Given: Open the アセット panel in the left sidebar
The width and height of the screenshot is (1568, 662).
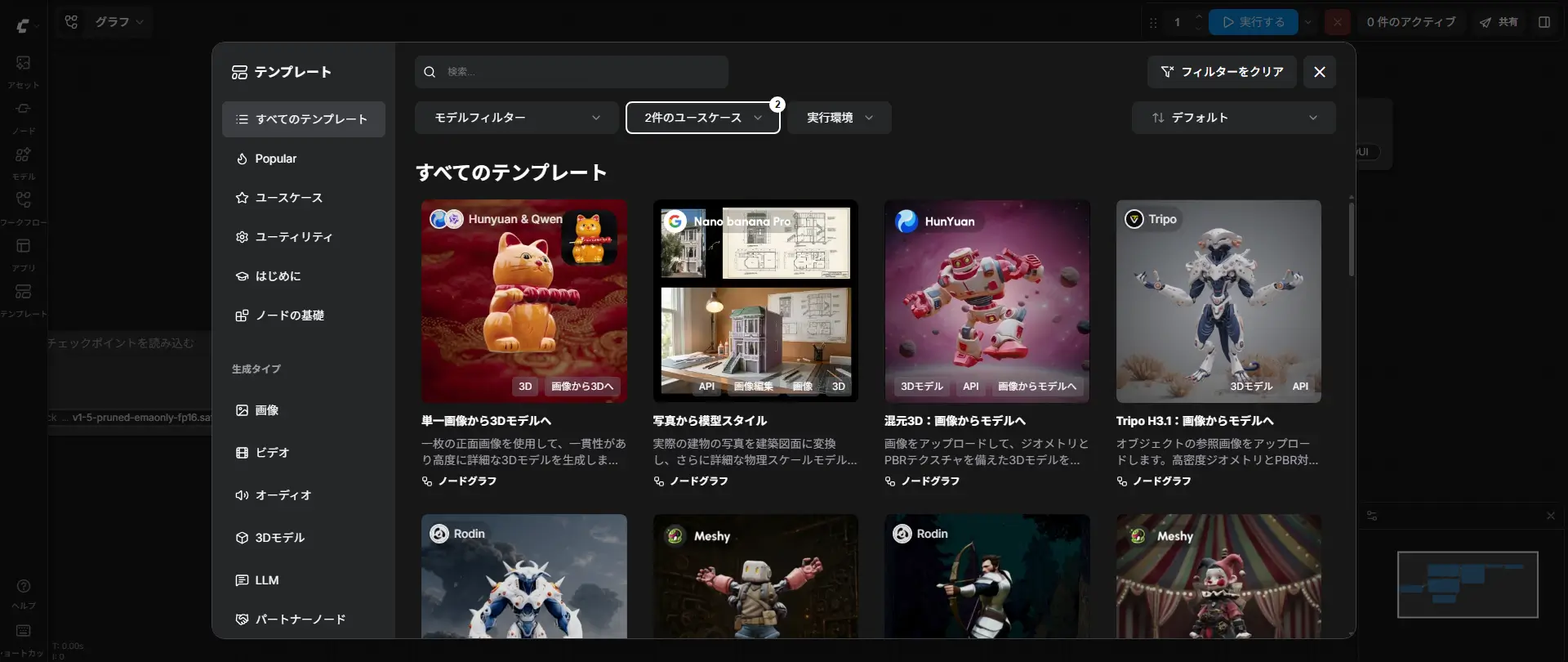Looking at the screenshot, I should (x=23, y=70).
